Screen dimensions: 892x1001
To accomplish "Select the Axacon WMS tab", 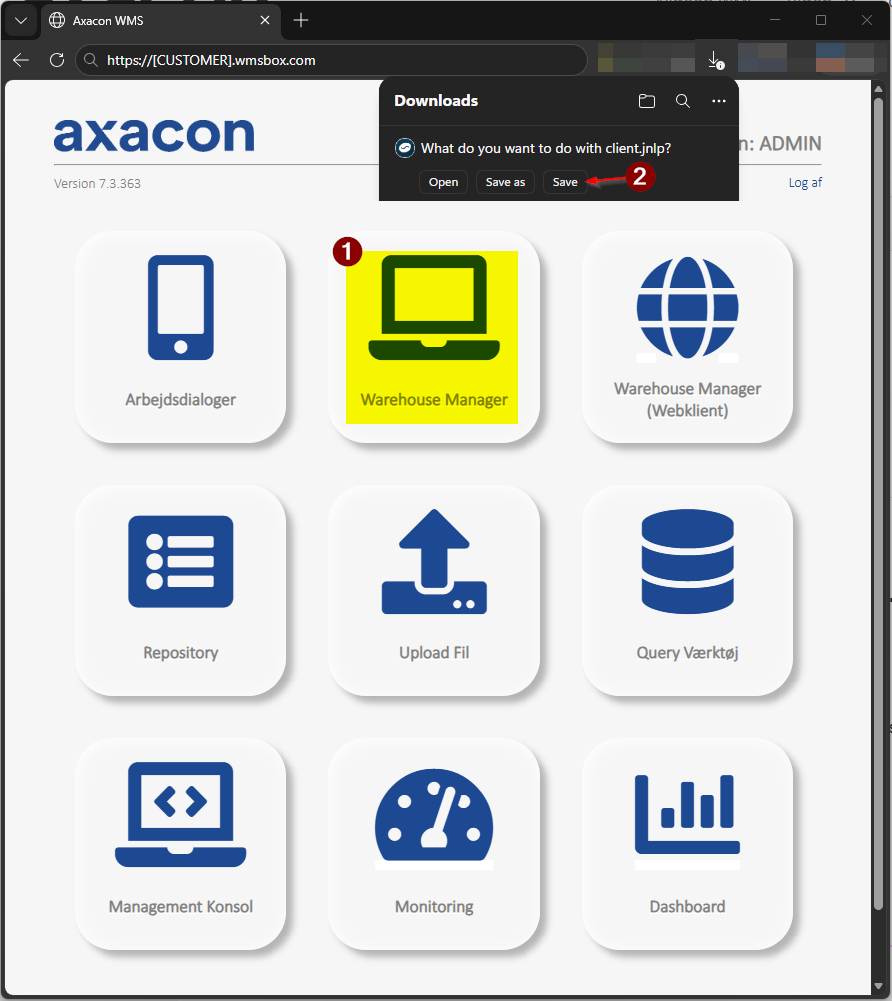I will pos(161,20).
